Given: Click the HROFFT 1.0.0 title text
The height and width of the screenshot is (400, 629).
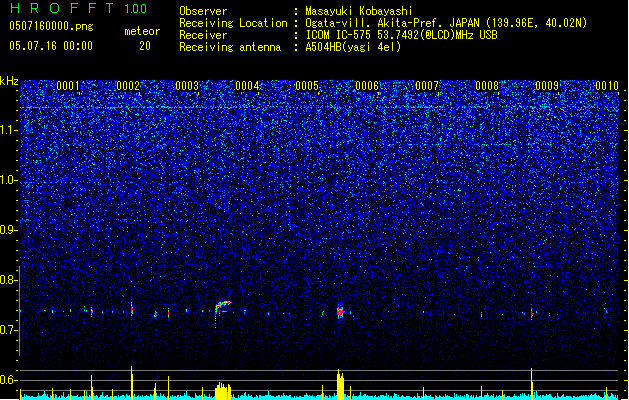Looking at the screenshot, I should point(79,8).
